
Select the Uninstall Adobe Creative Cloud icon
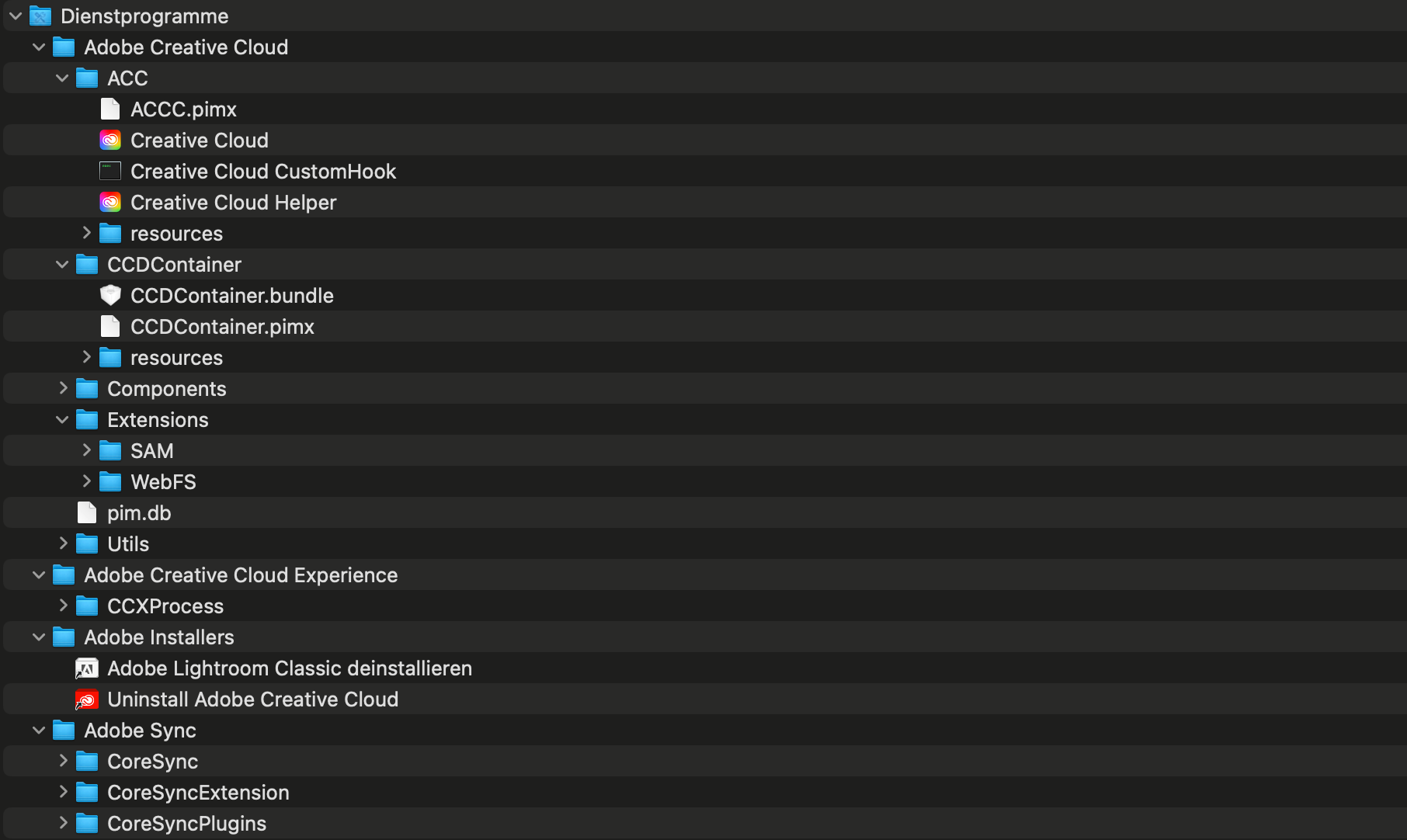tap(86, 699)
